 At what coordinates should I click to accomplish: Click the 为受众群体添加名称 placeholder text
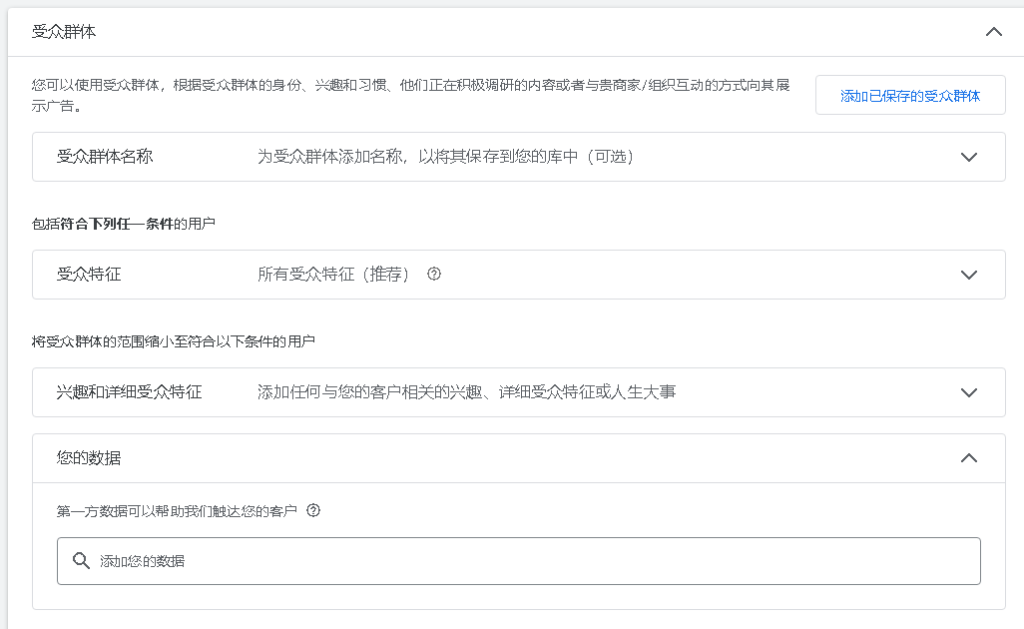point(446,157)
